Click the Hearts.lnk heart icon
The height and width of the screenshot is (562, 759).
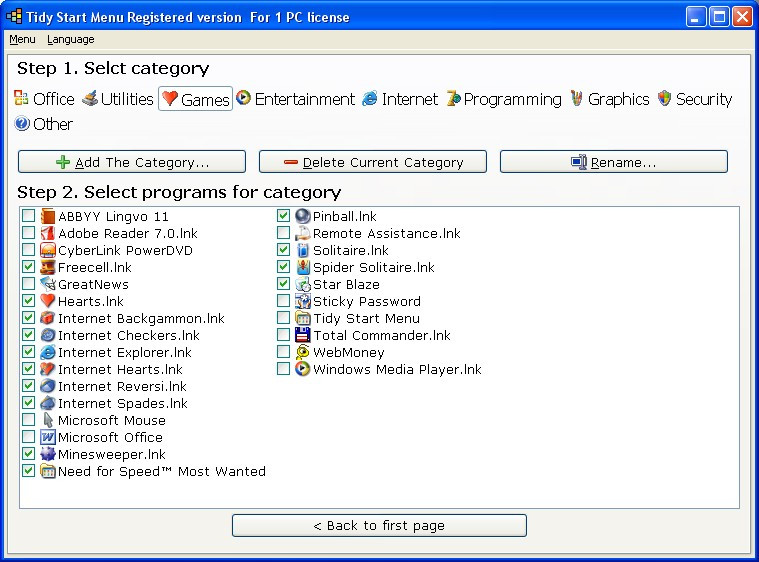47,301
